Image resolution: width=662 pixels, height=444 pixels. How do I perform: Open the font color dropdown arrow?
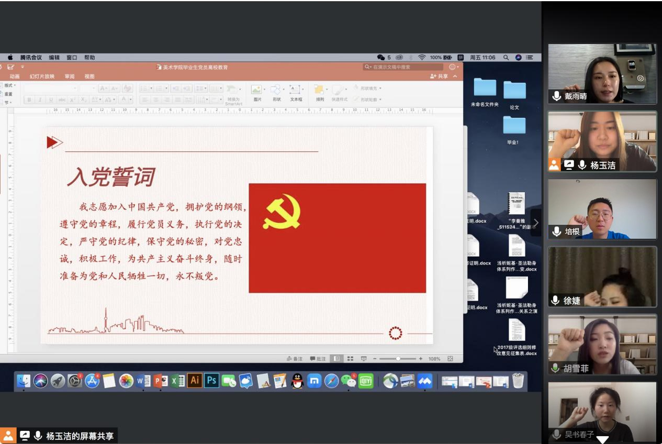(130, 100)
